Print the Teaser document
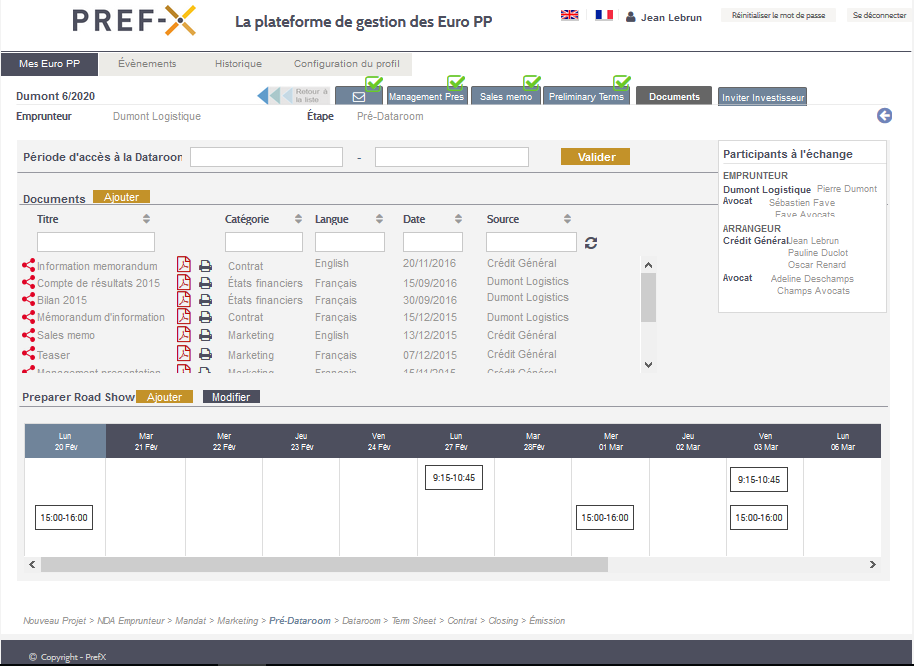Viewport: 914px width, 666px height. (205, 354)
